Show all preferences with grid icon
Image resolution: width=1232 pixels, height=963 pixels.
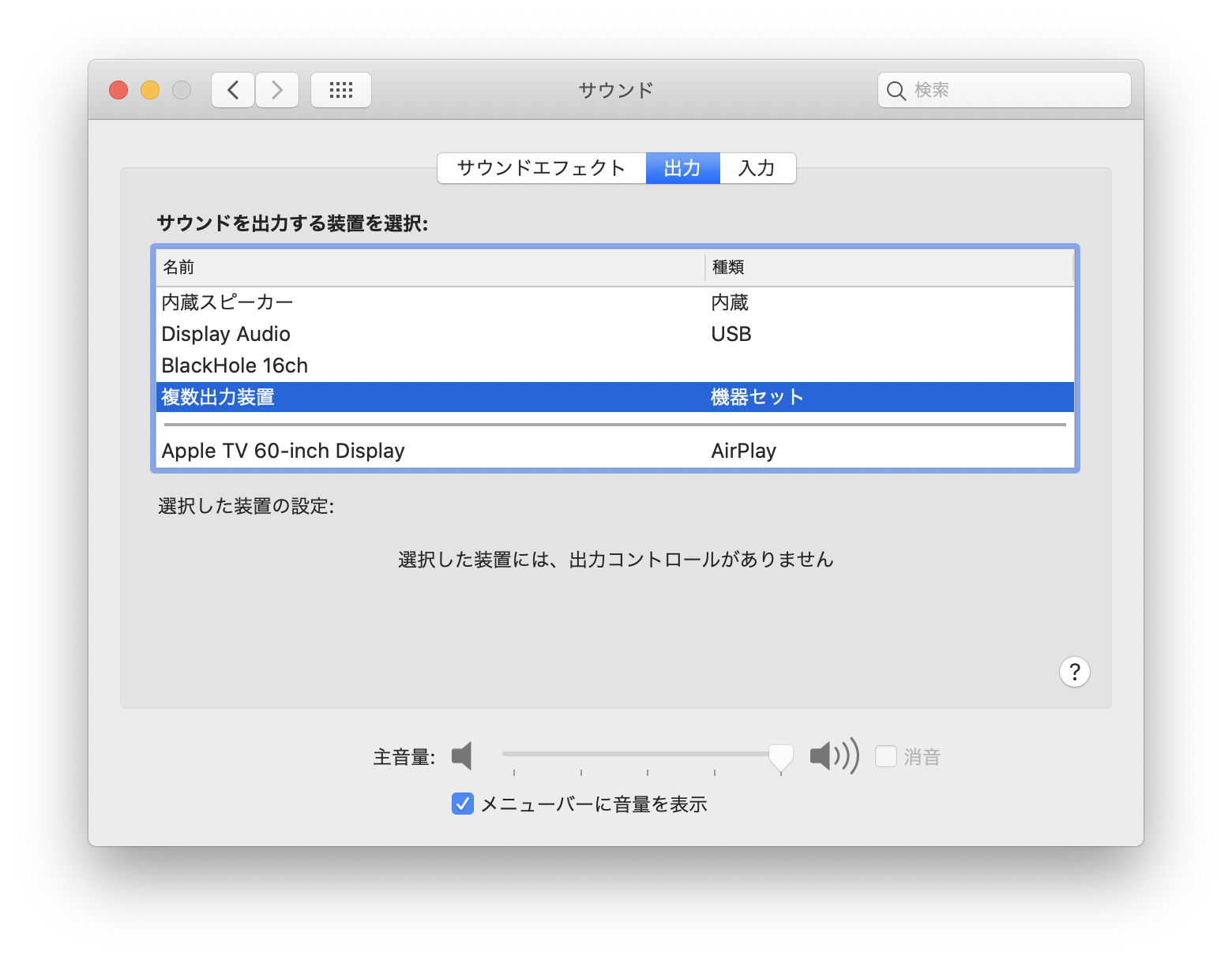[341, 90]
